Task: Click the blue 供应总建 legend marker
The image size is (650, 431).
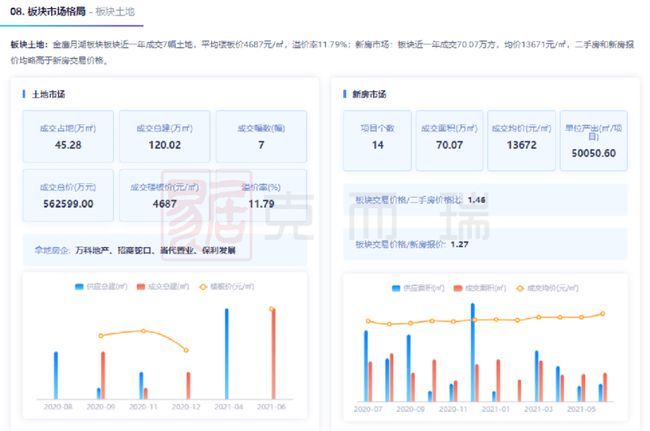Action: pos(80,287)
